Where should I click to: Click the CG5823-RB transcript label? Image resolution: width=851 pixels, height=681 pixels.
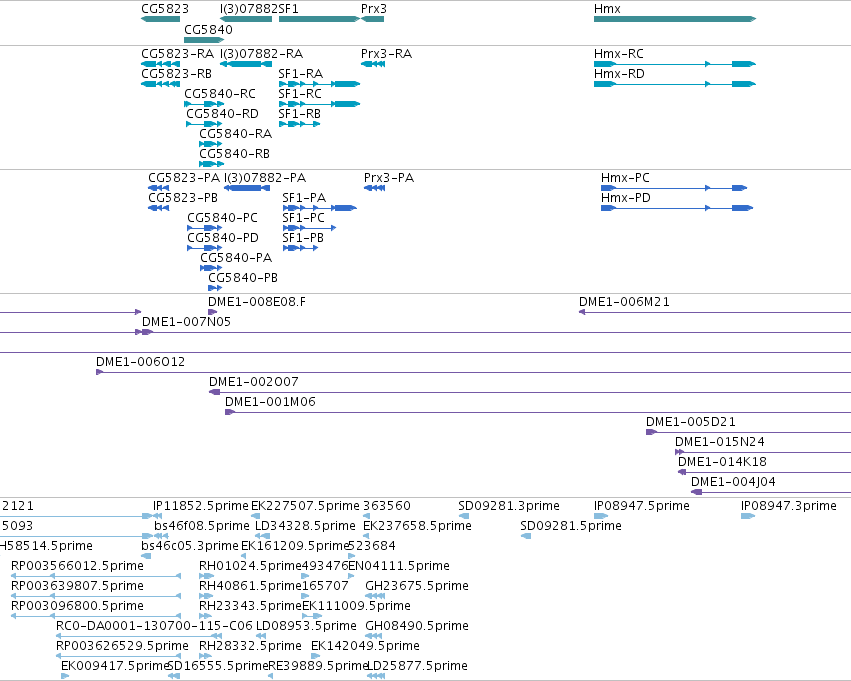[x=176, y=74]
